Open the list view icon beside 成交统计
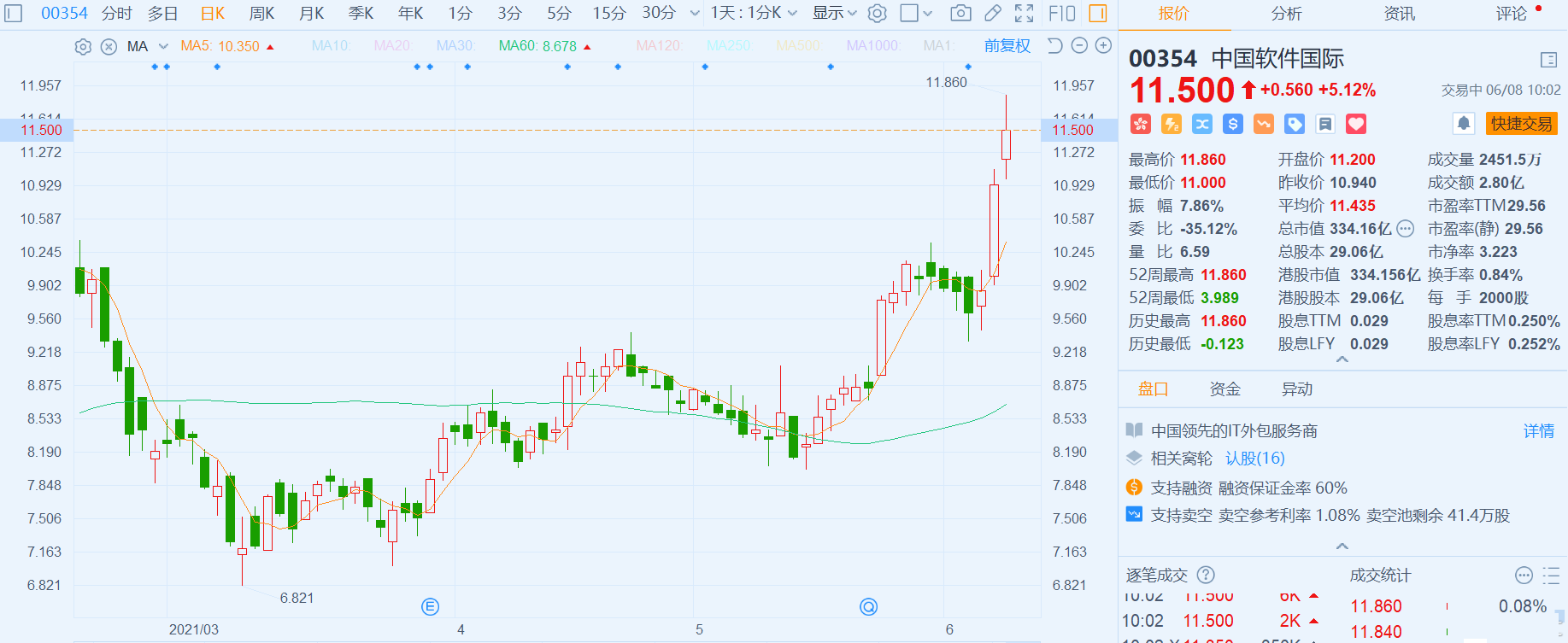 pos(1551,576)
